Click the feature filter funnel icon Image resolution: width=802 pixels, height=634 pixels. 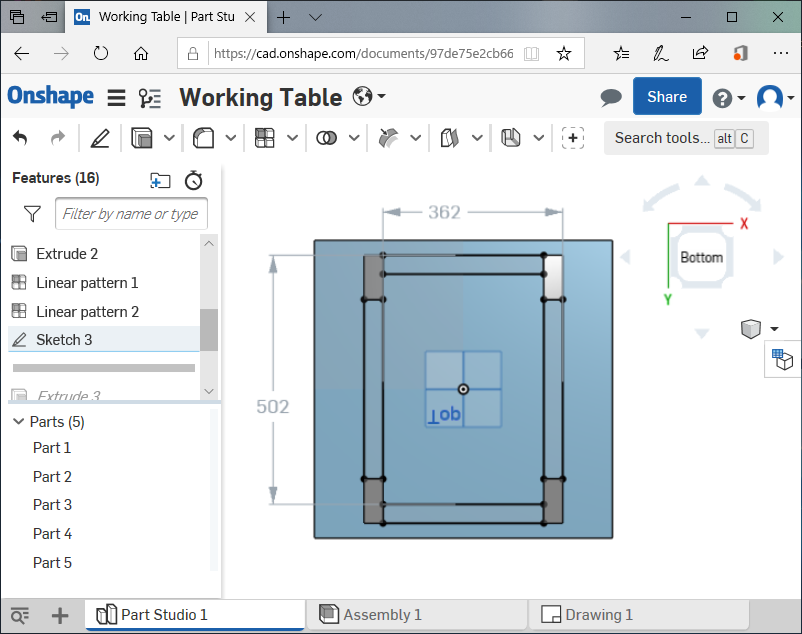[x=32, y=214]
